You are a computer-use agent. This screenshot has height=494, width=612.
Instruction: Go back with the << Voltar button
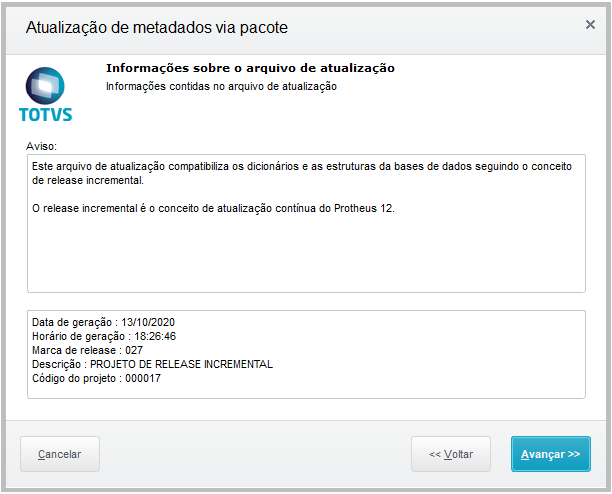(450, 454)
